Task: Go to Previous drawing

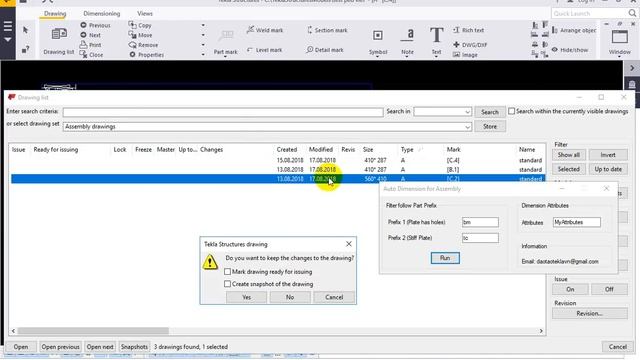Action: [x=96, y=25]
